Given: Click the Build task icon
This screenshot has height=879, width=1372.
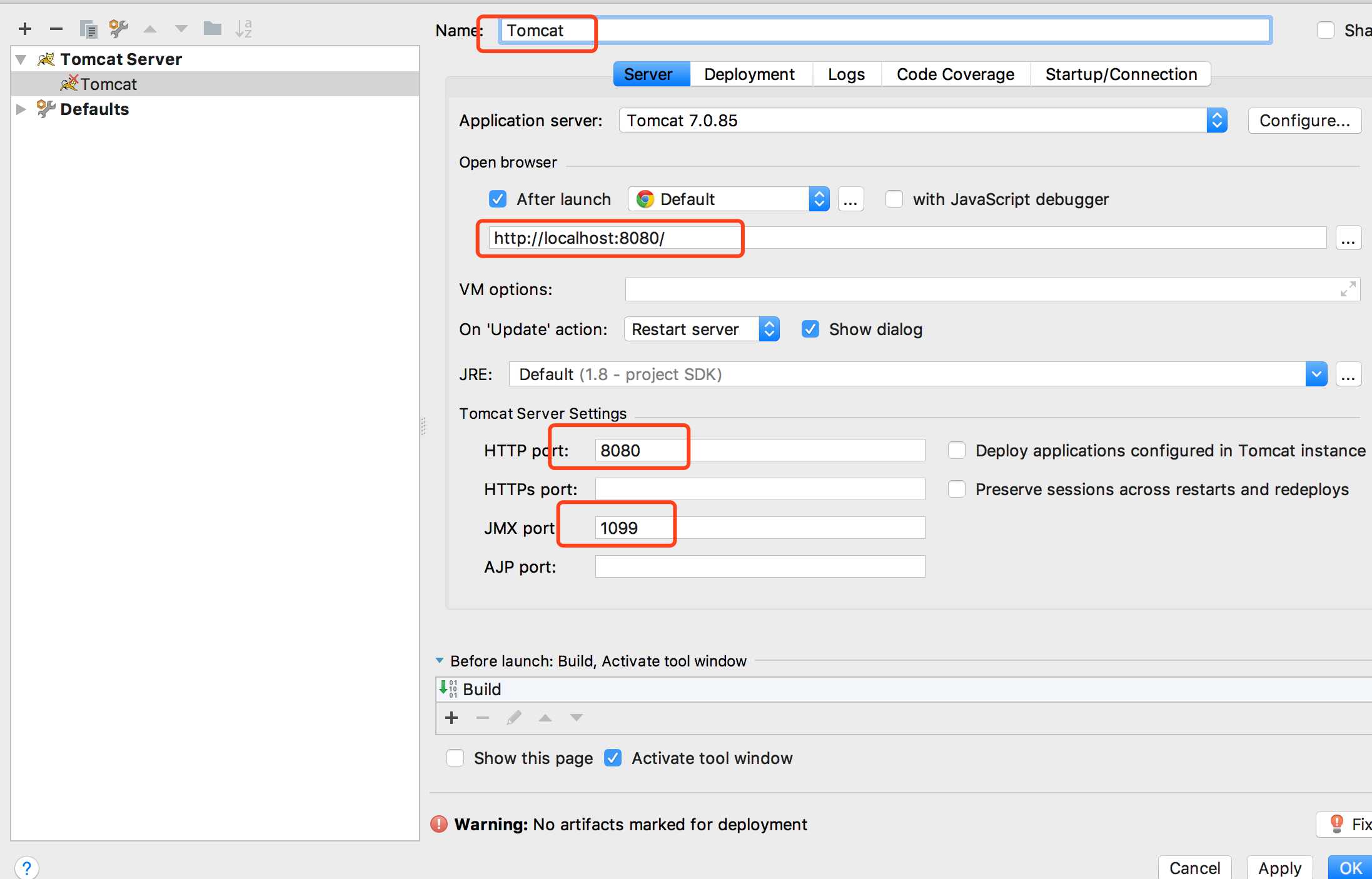Looking at the screenshot, I should pos(448,689).
